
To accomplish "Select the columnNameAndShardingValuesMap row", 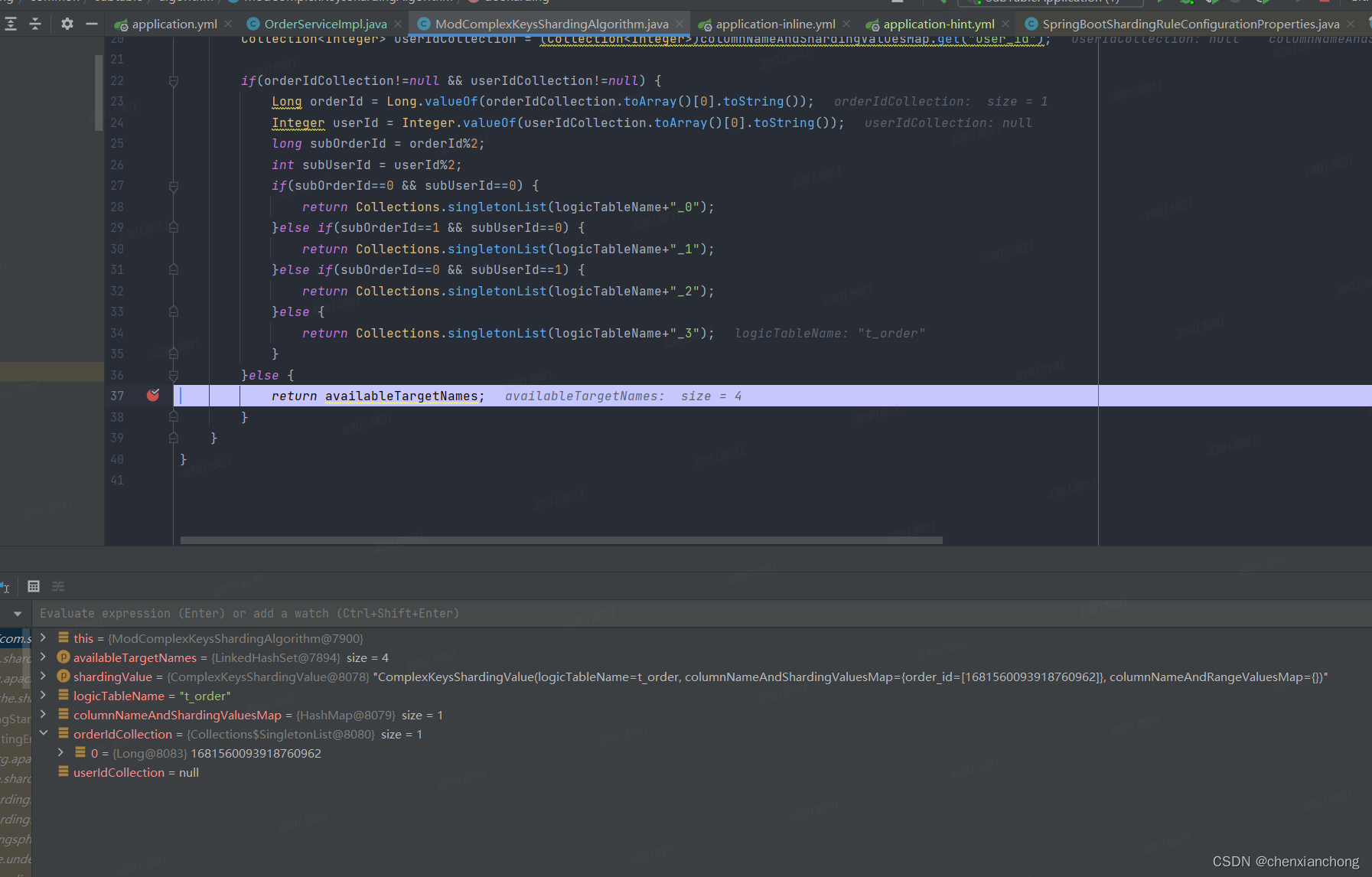I will pyautogui.click(x=258, y=716).
